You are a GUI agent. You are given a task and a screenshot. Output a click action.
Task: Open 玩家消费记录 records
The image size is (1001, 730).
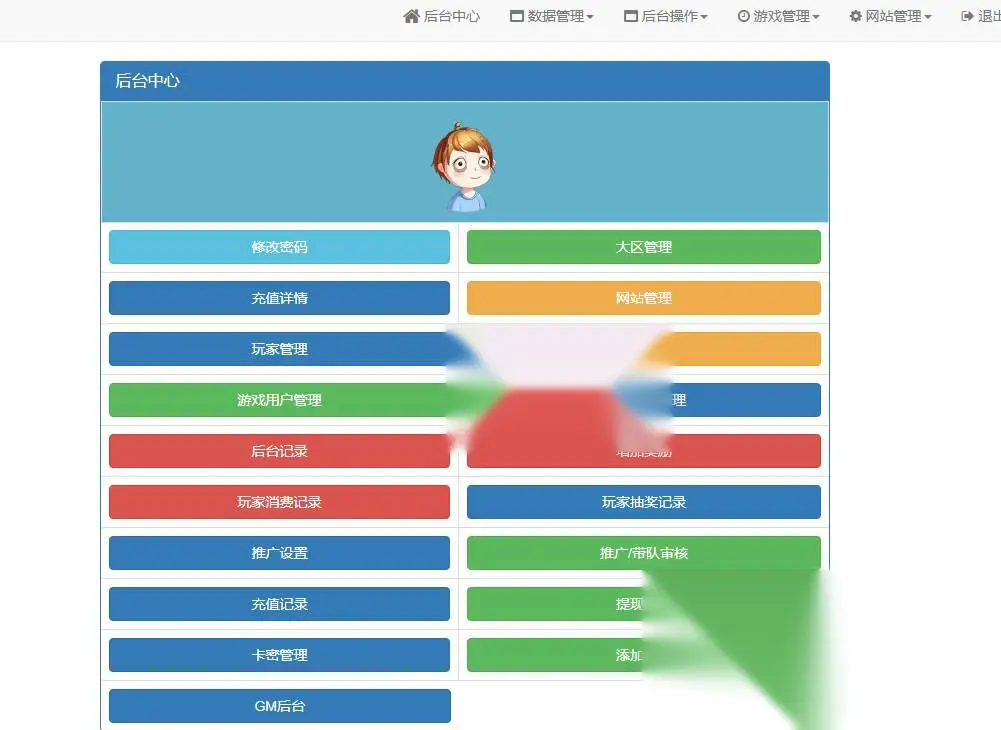[279, 502]
